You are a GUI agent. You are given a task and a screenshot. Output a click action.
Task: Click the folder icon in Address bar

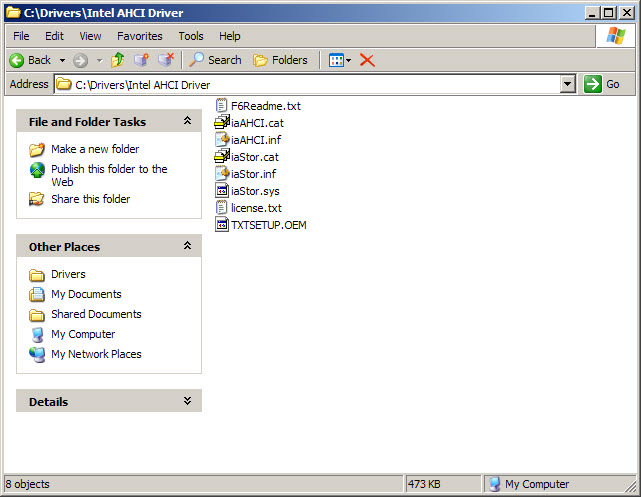point(63,84)
